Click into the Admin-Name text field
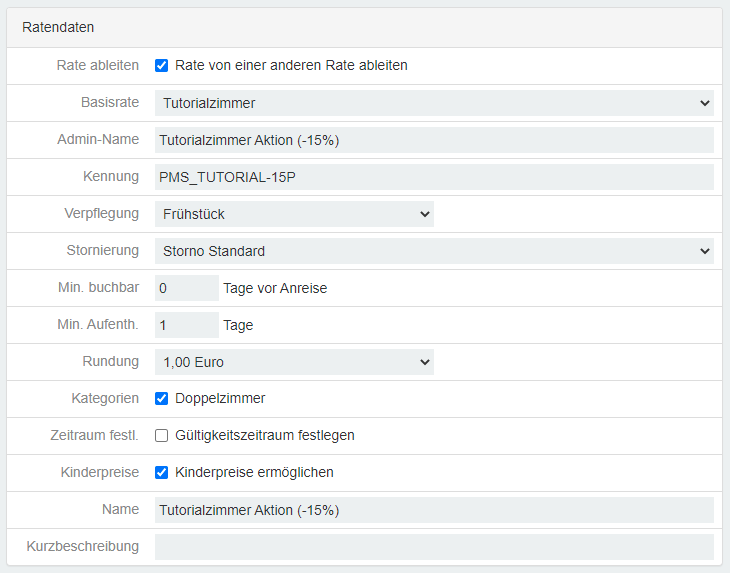The height and width of the screenshot is (573, 730). click(x=433, y=140)
